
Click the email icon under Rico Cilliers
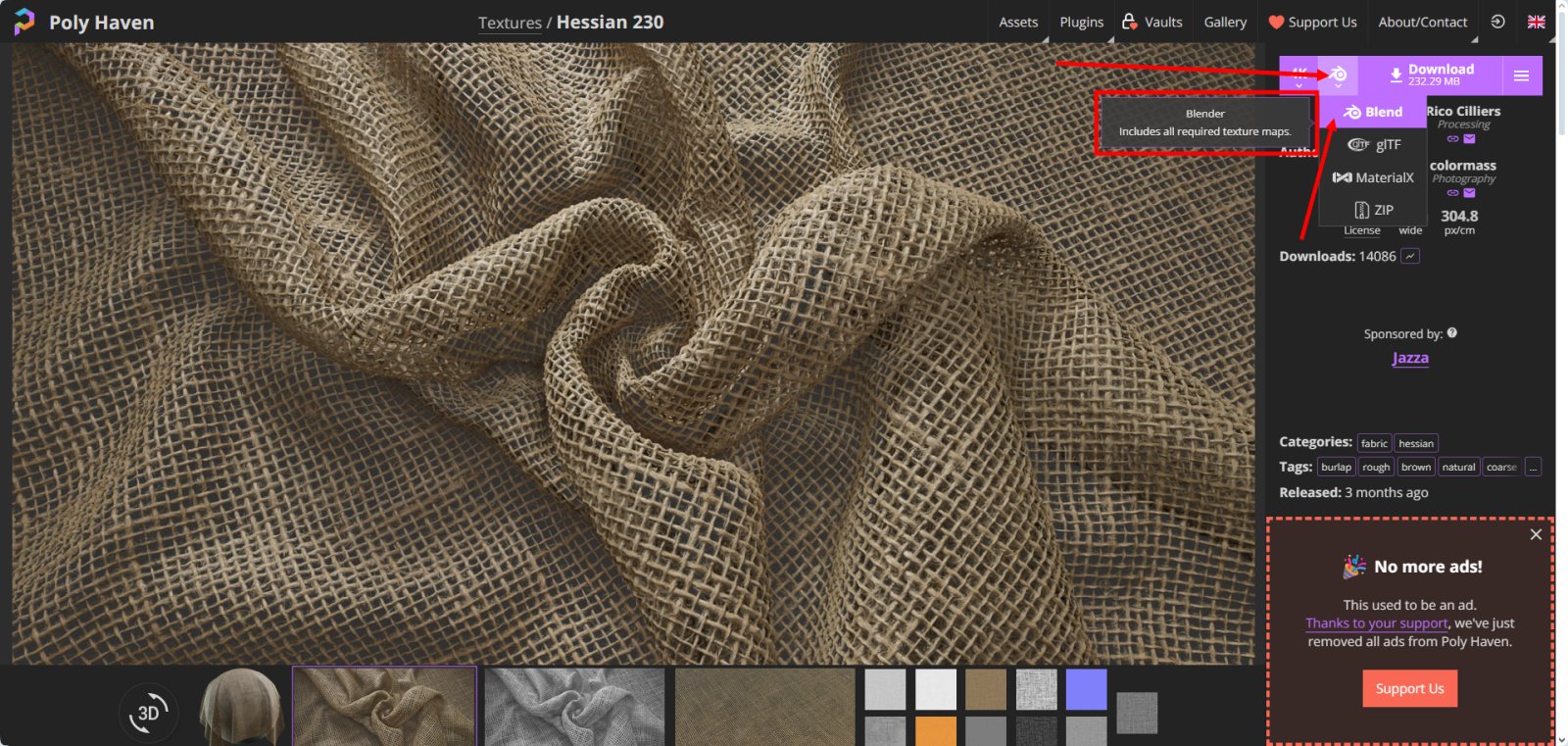pyautogui.click(x=1469, y=139)
